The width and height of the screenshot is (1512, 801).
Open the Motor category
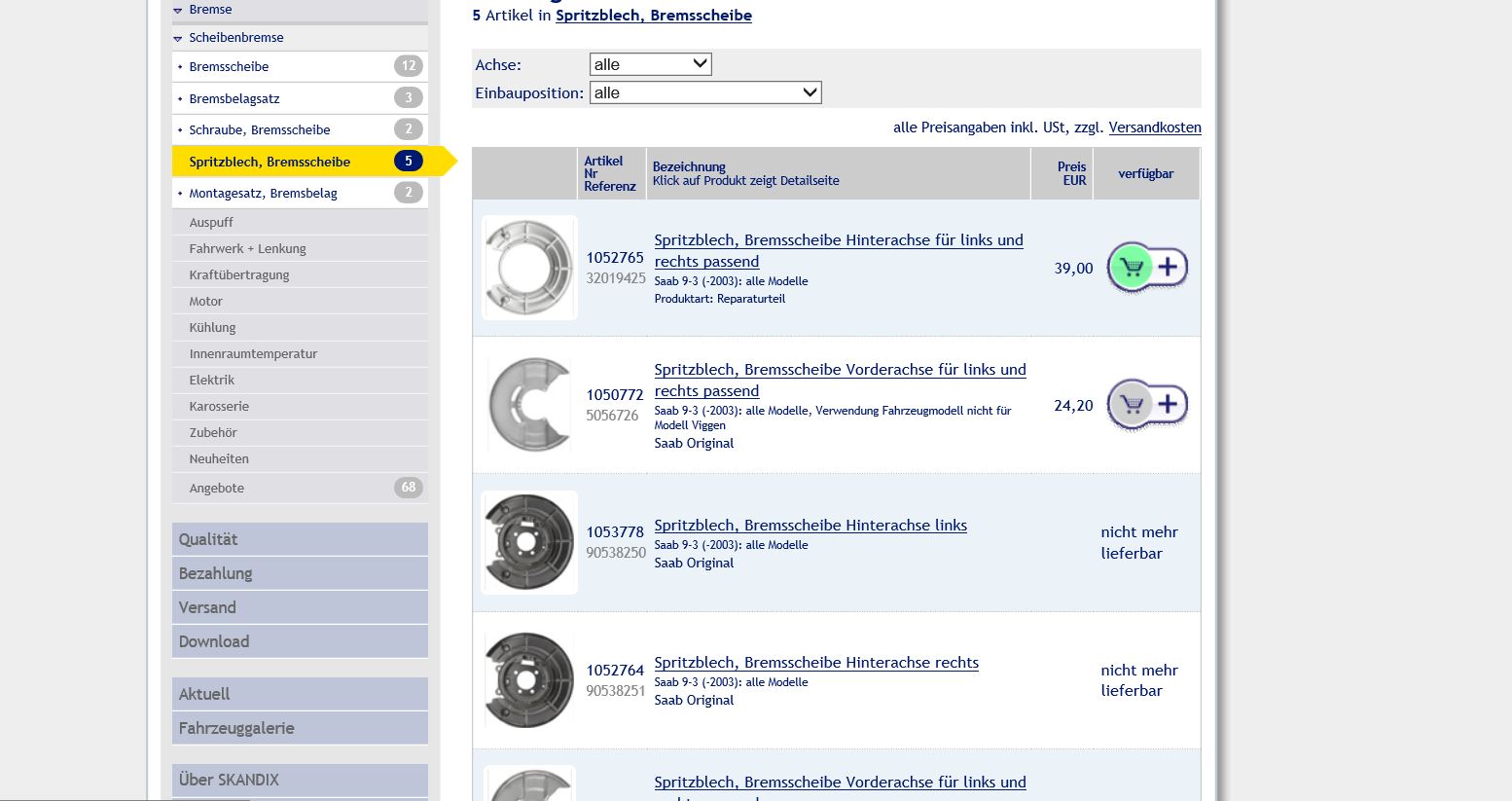coord(300,301)
